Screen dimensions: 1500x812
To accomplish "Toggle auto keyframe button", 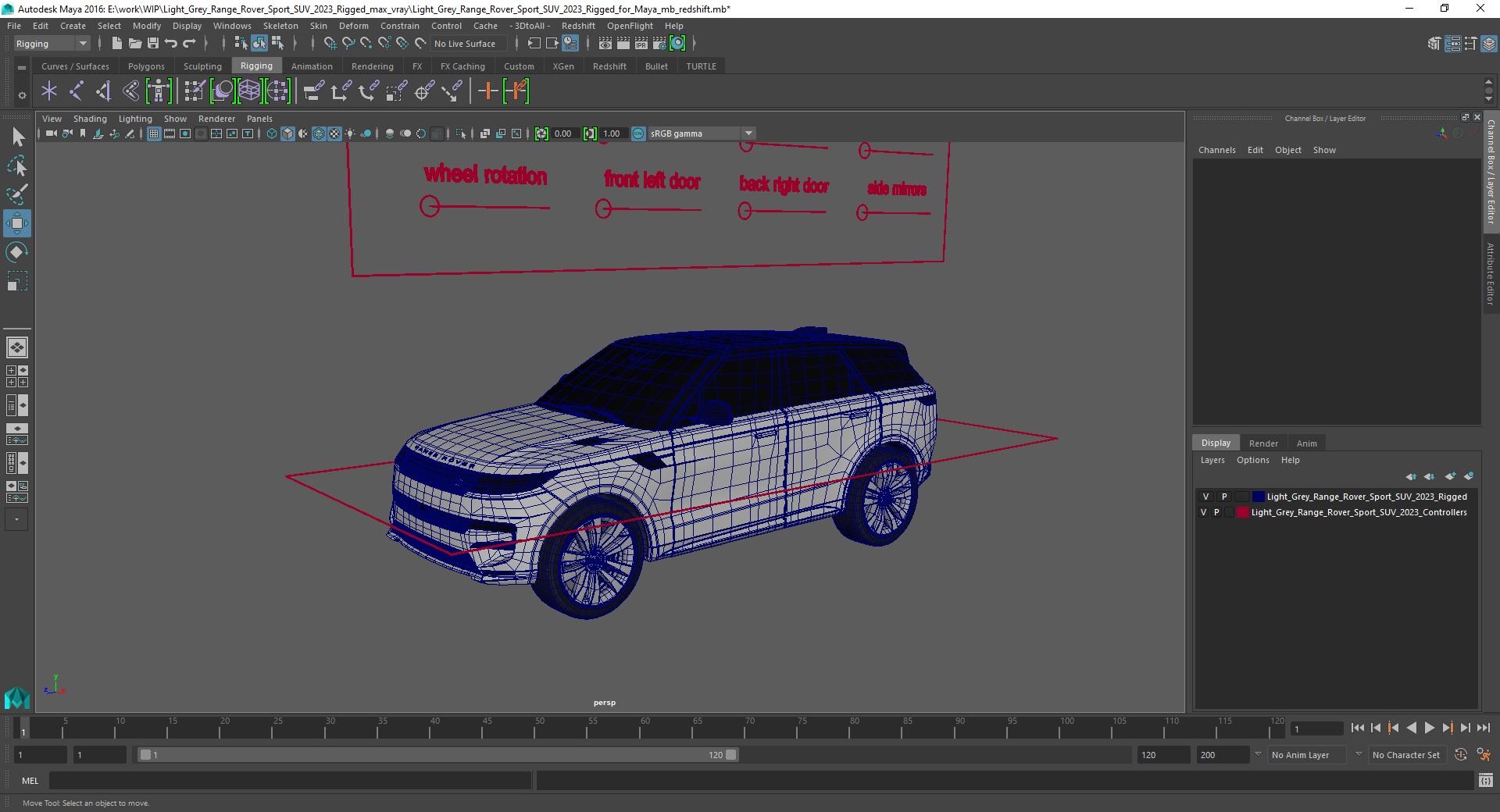I will pyautogui.click(x=1461, y=755).
